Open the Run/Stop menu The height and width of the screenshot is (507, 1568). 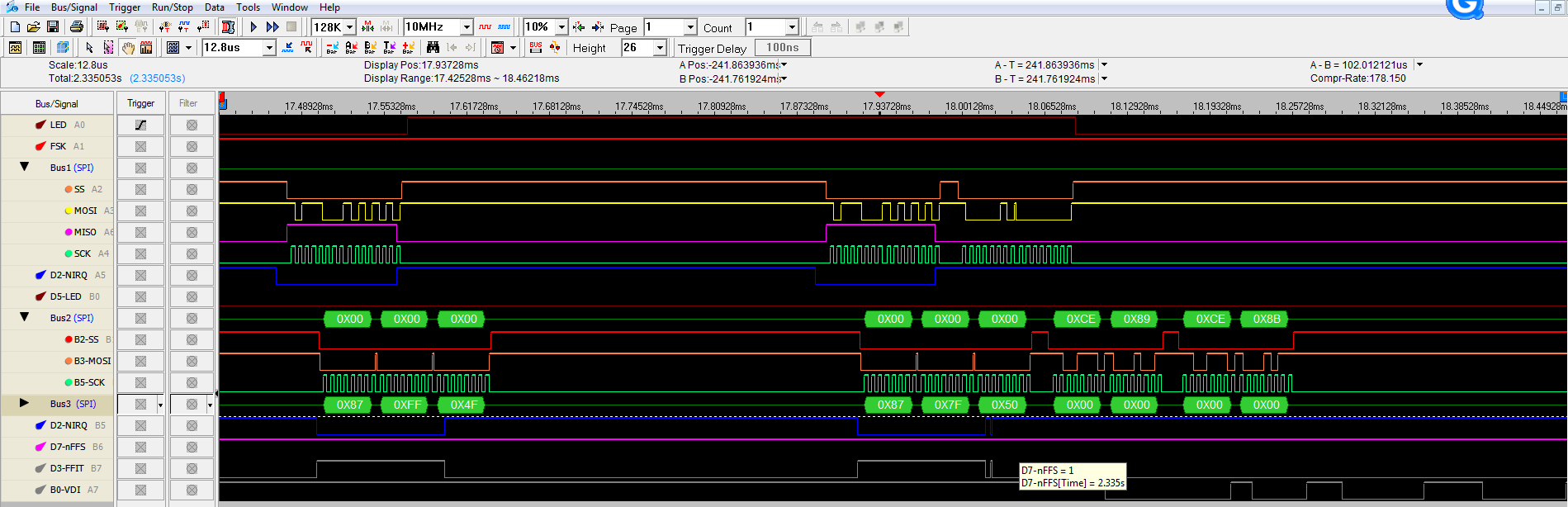tap(173, 7)
